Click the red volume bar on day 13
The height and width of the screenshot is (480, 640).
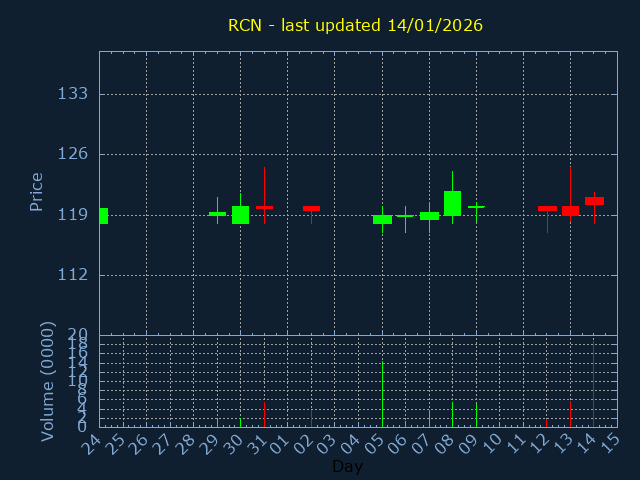[570, 414]
